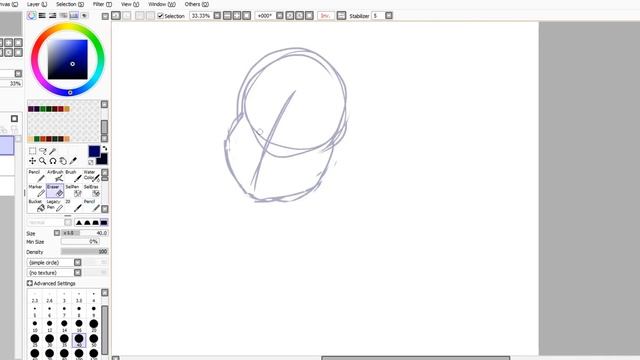Choose brush size preset 20
The width and height of the screenshot is (640, 360).
click(x=93, y=325)
